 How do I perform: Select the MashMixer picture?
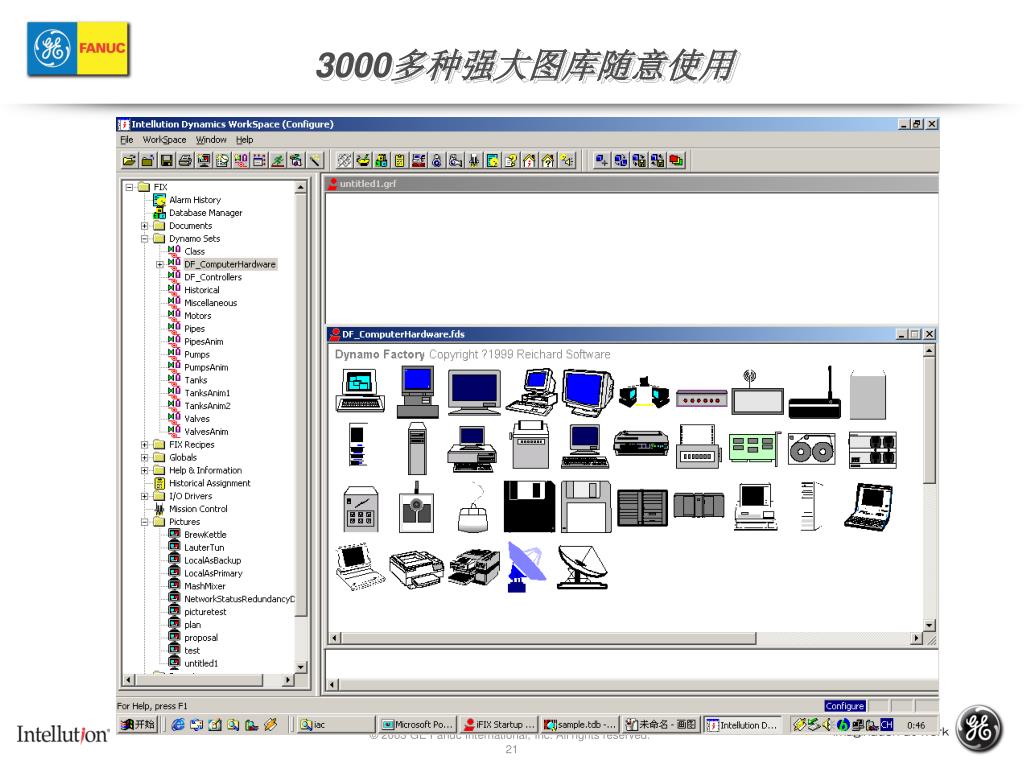click(x=204, y=586)
